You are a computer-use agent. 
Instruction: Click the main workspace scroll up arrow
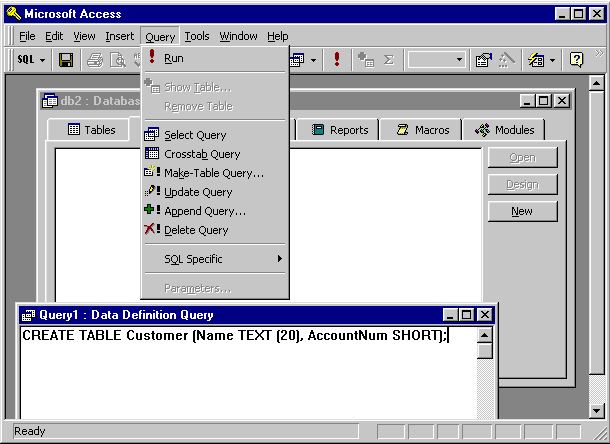tap(596, 83)
